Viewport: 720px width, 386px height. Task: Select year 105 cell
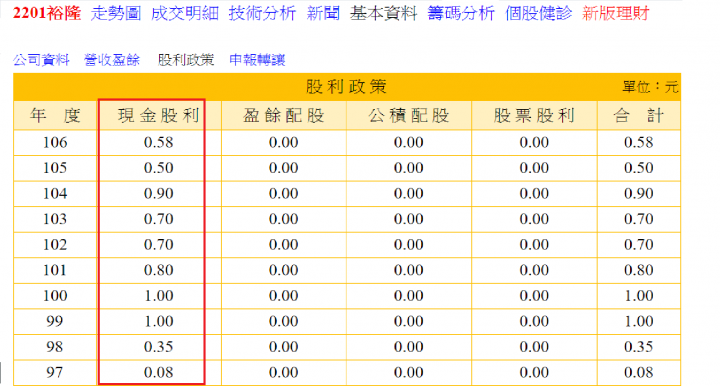tap(55, 168)
